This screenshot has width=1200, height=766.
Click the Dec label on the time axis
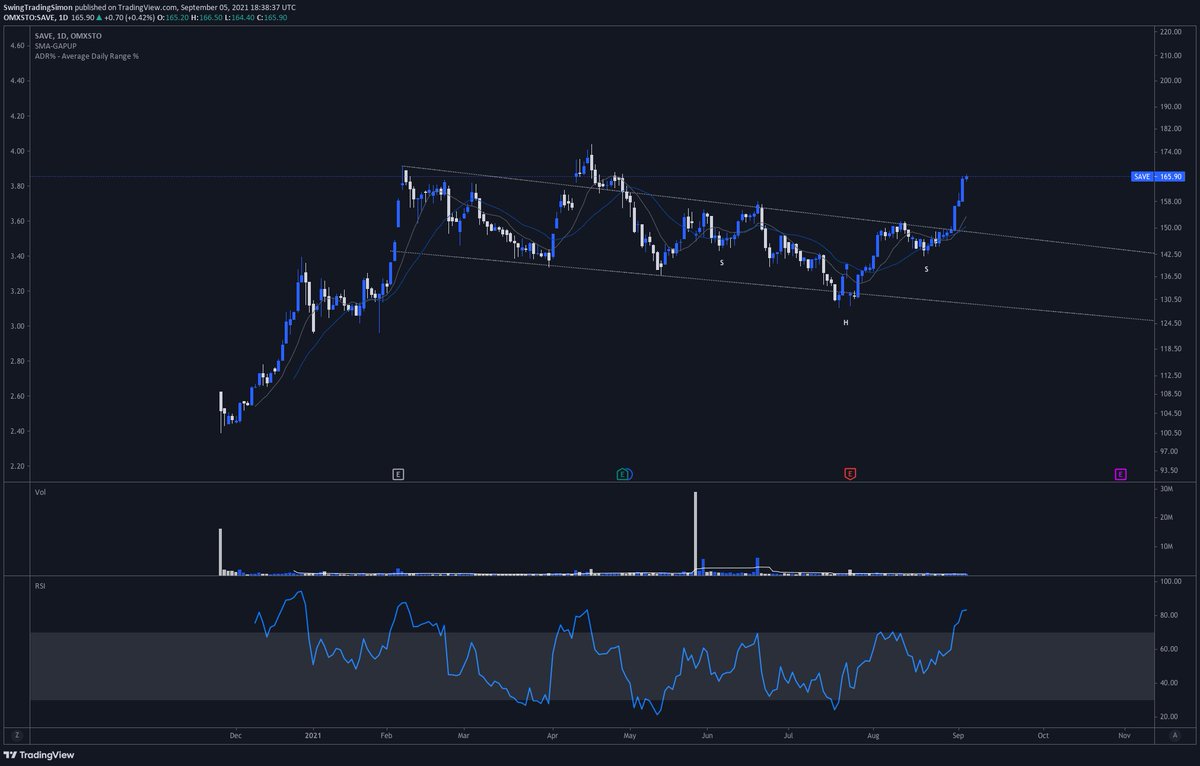[x=235, y=735]
